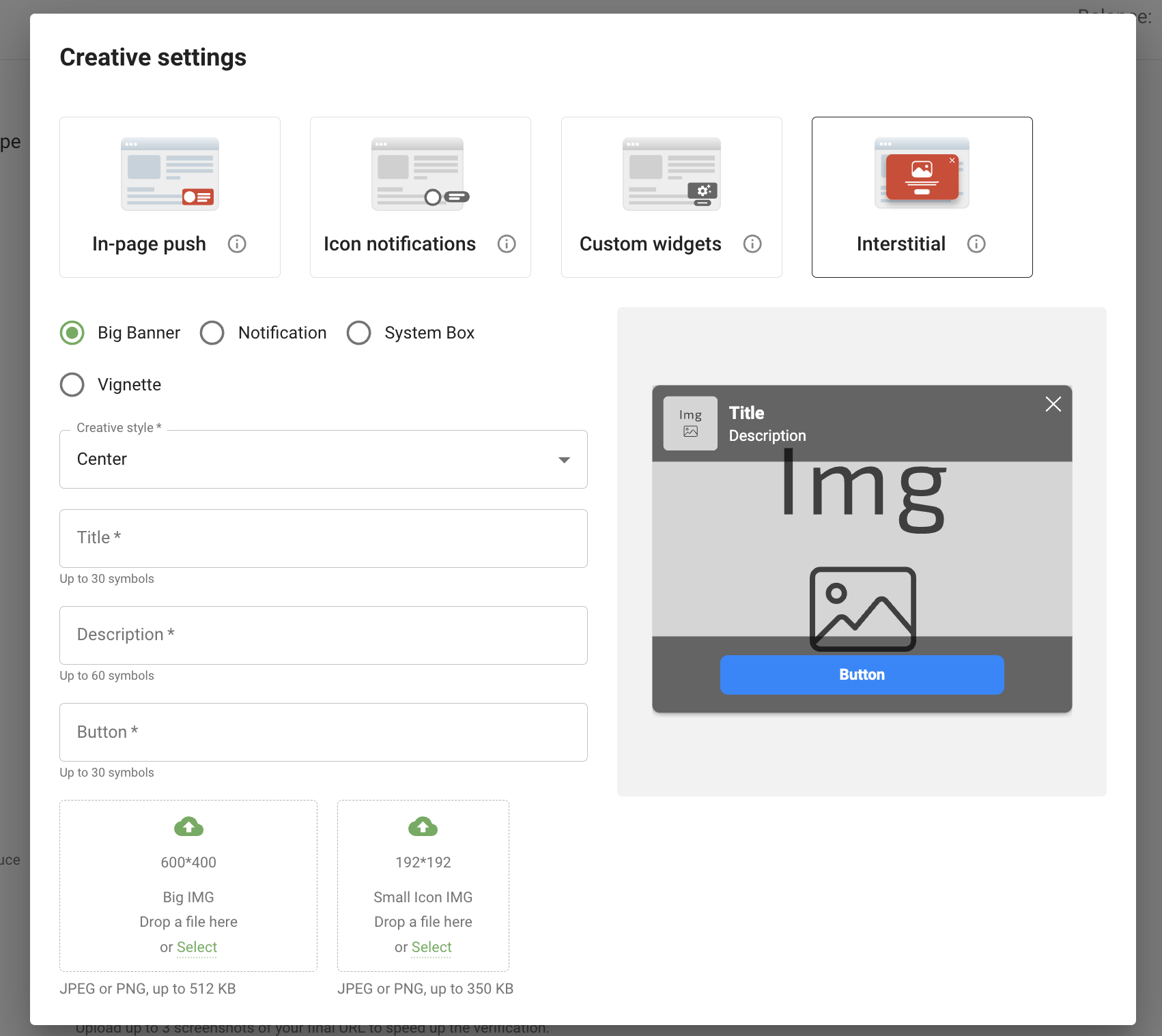The height and width of the screenshot is (1036, 1162).
Task: Click the Select link under Big IMG
Action: (197, 947)
